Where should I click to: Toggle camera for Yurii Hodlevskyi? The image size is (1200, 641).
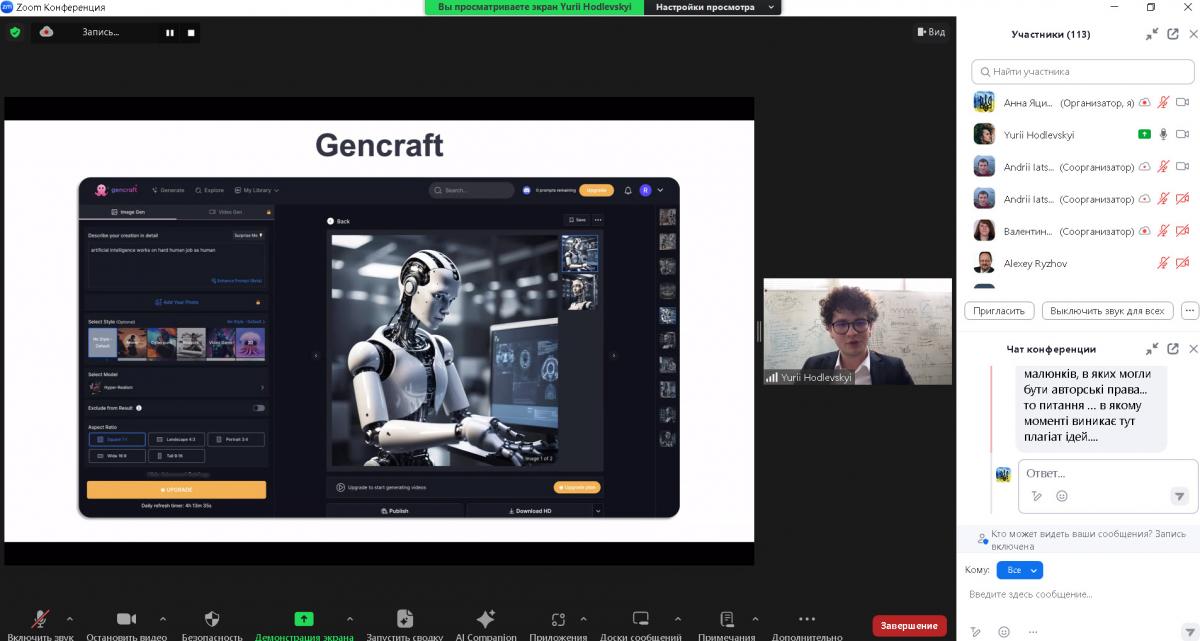(x=1182, y=135)
